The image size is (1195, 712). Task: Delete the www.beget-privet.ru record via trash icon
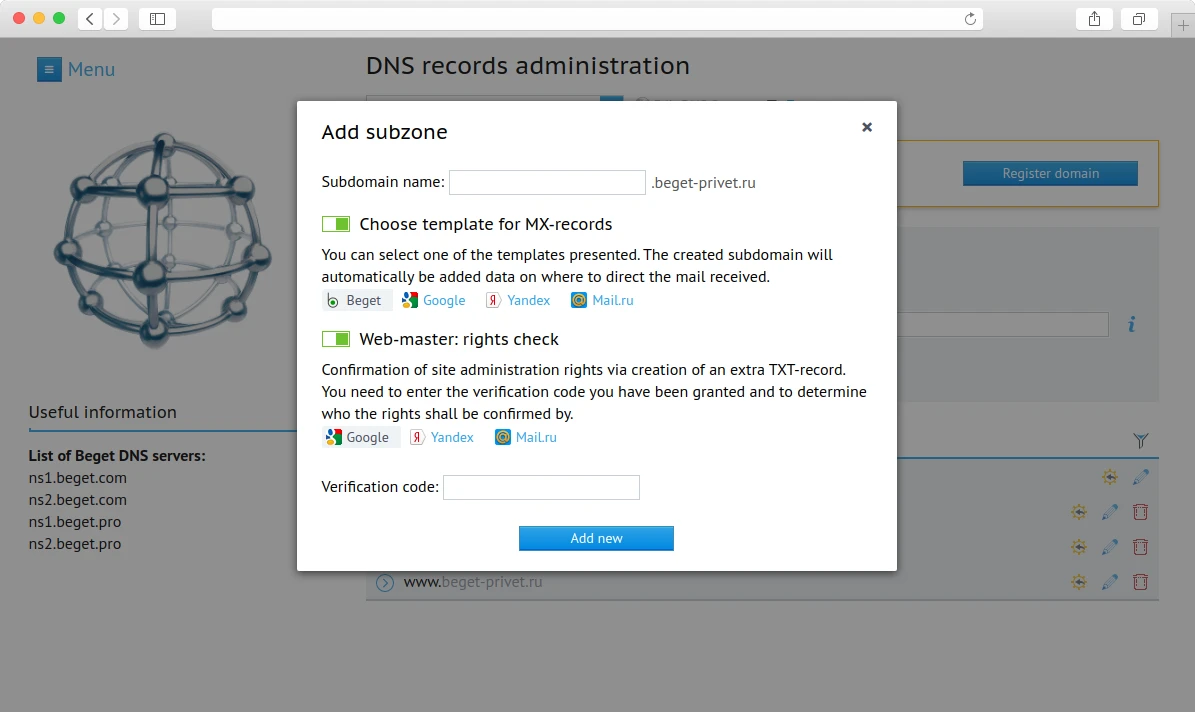[x=1140, y=582]
